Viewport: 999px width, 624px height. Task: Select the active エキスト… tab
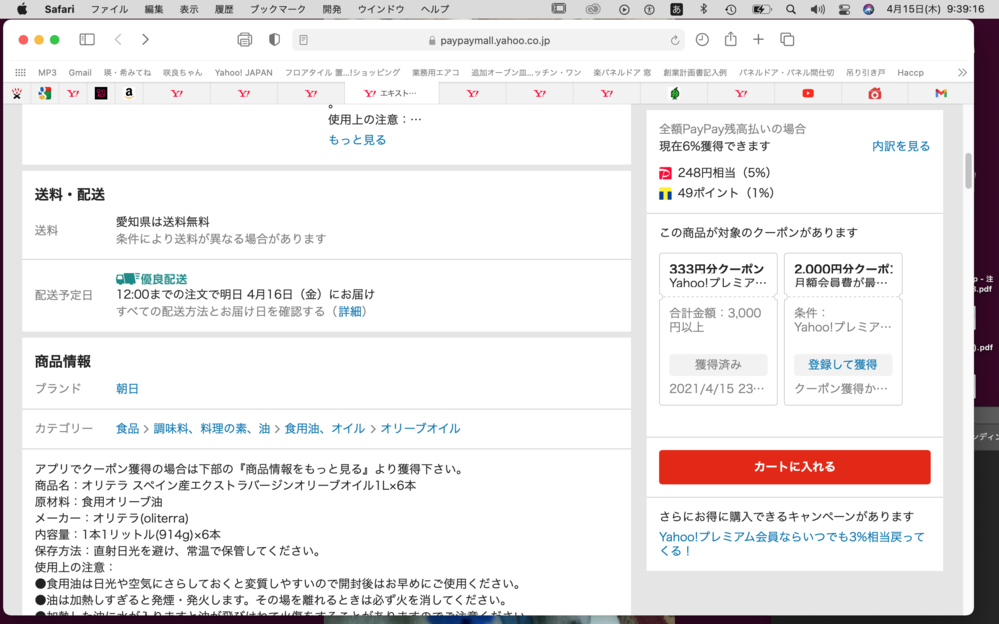pos(391,93)
